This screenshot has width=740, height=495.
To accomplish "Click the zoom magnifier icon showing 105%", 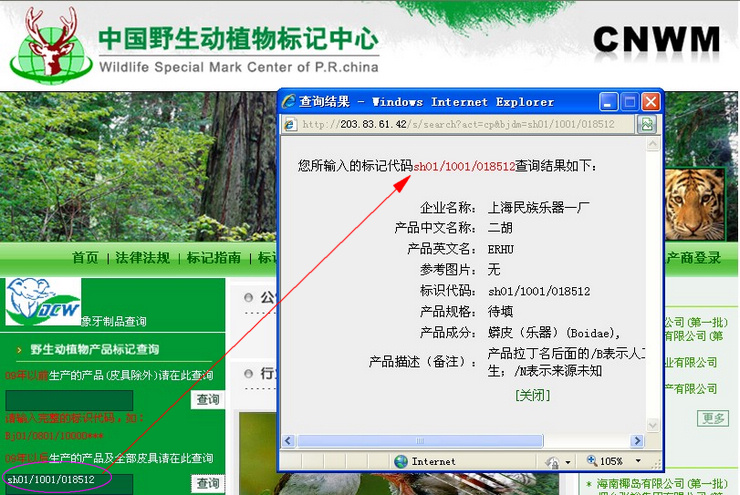I will click(592, 460).
